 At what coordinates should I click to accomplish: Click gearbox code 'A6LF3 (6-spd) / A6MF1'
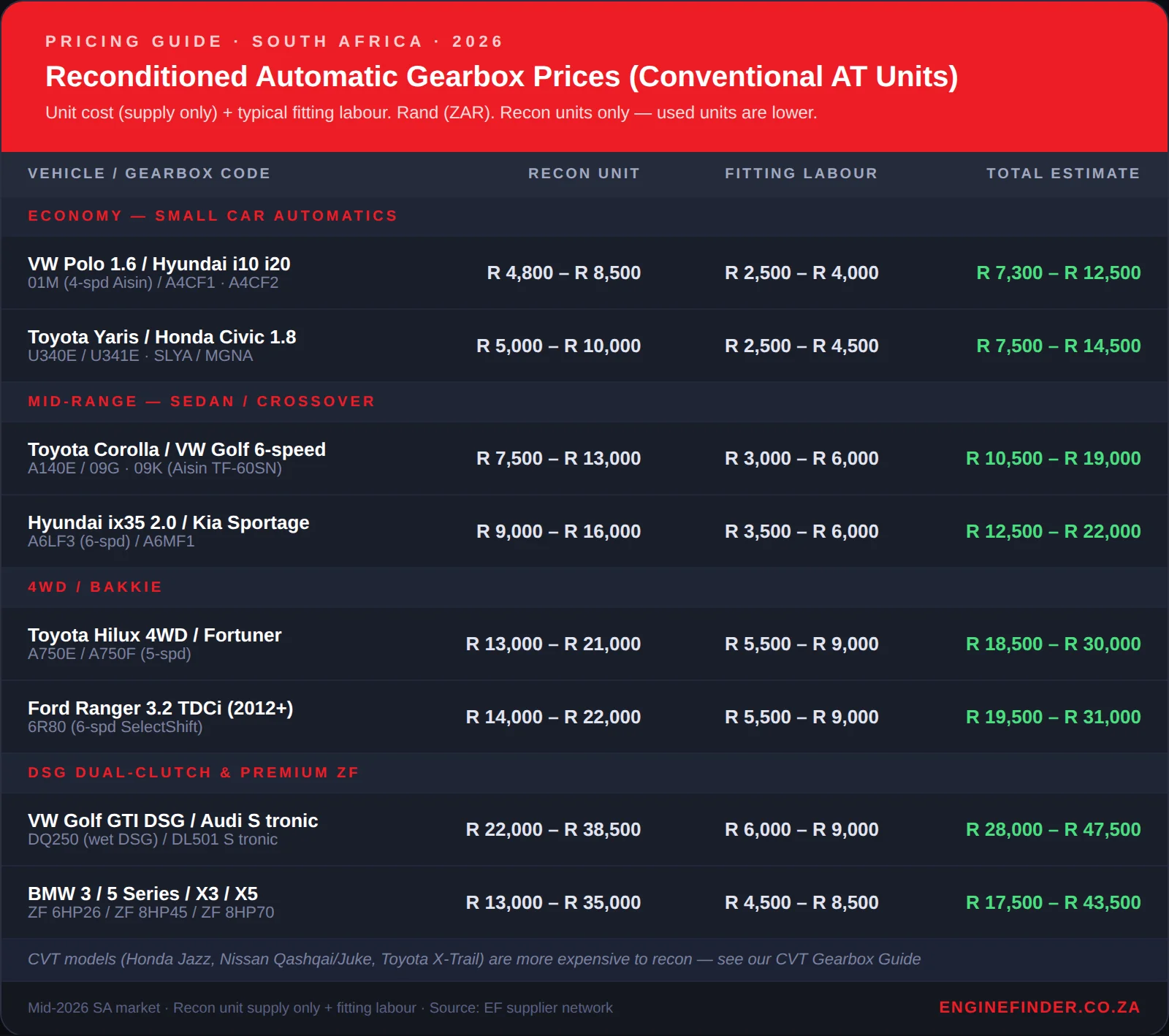point(111,541)
